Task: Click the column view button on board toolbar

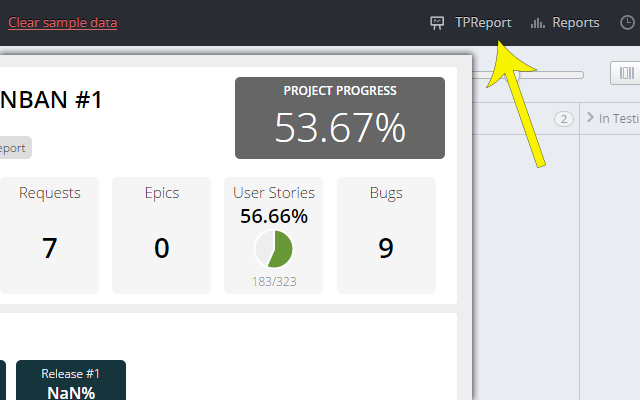Action: [626, 73]
